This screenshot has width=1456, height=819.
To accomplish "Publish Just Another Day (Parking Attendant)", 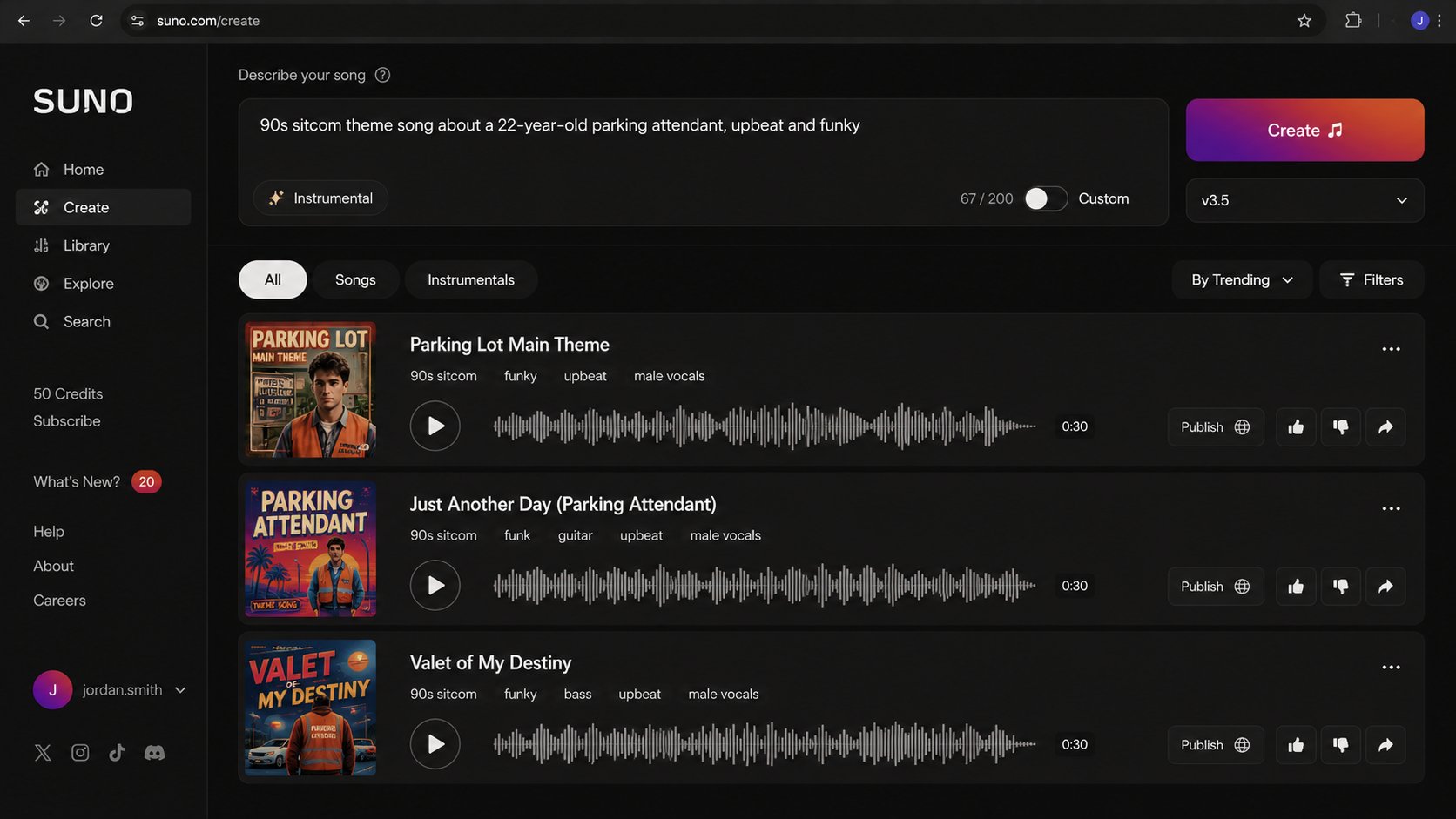I will click(1216, 586).
